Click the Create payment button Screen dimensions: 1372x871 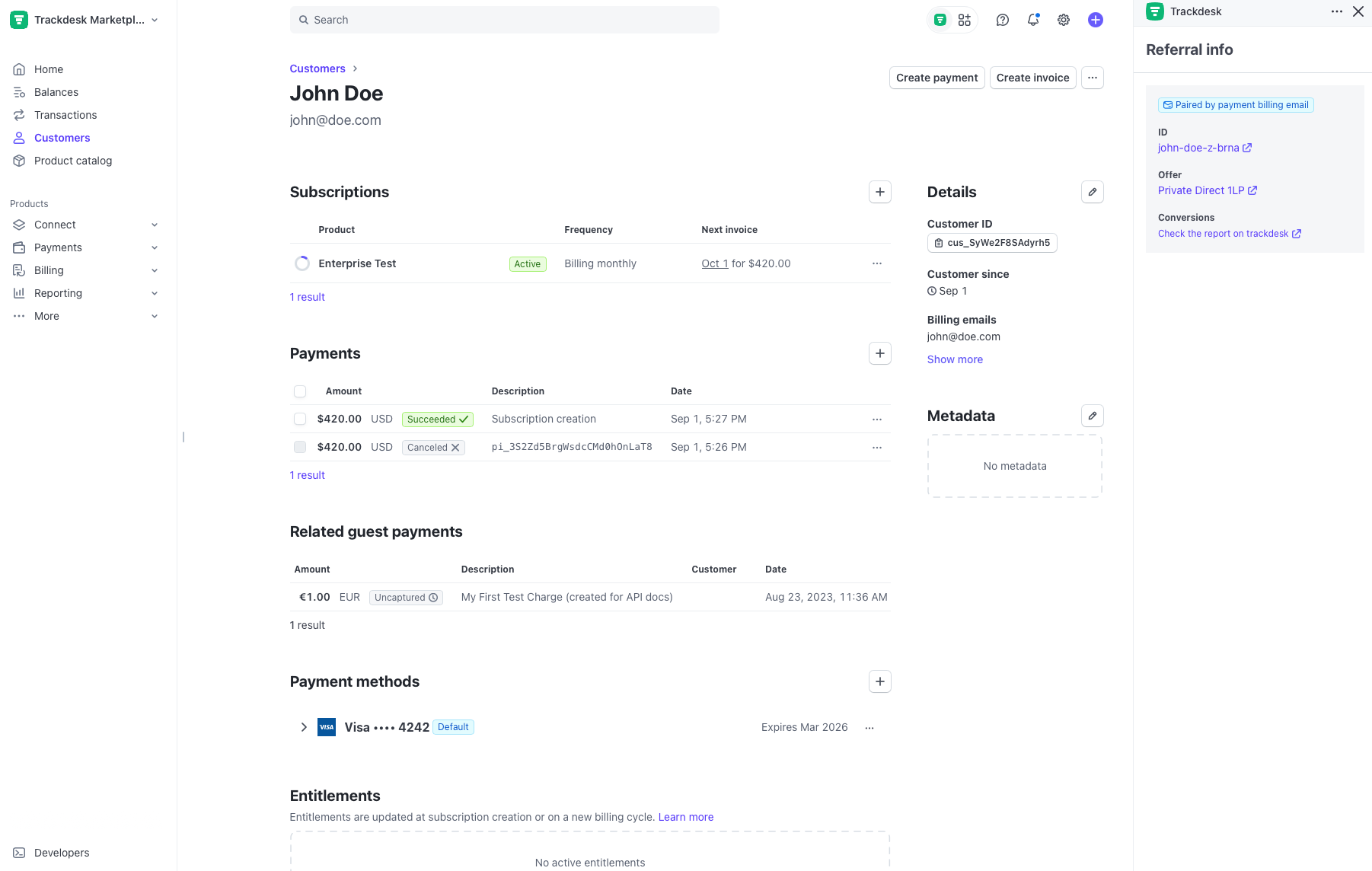936,78
